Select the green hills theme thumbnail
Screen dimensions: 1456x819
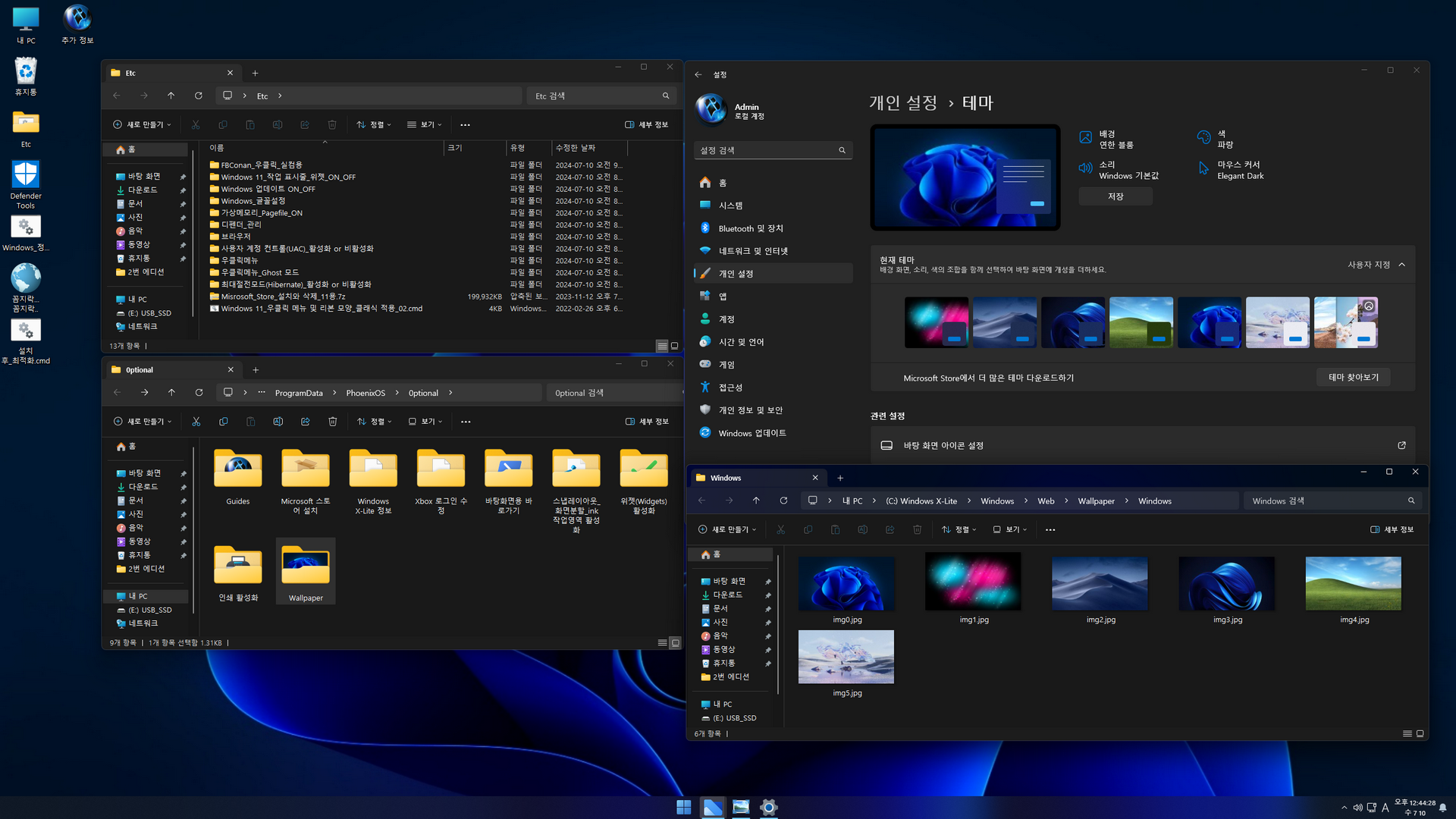tap(1141, 322)
